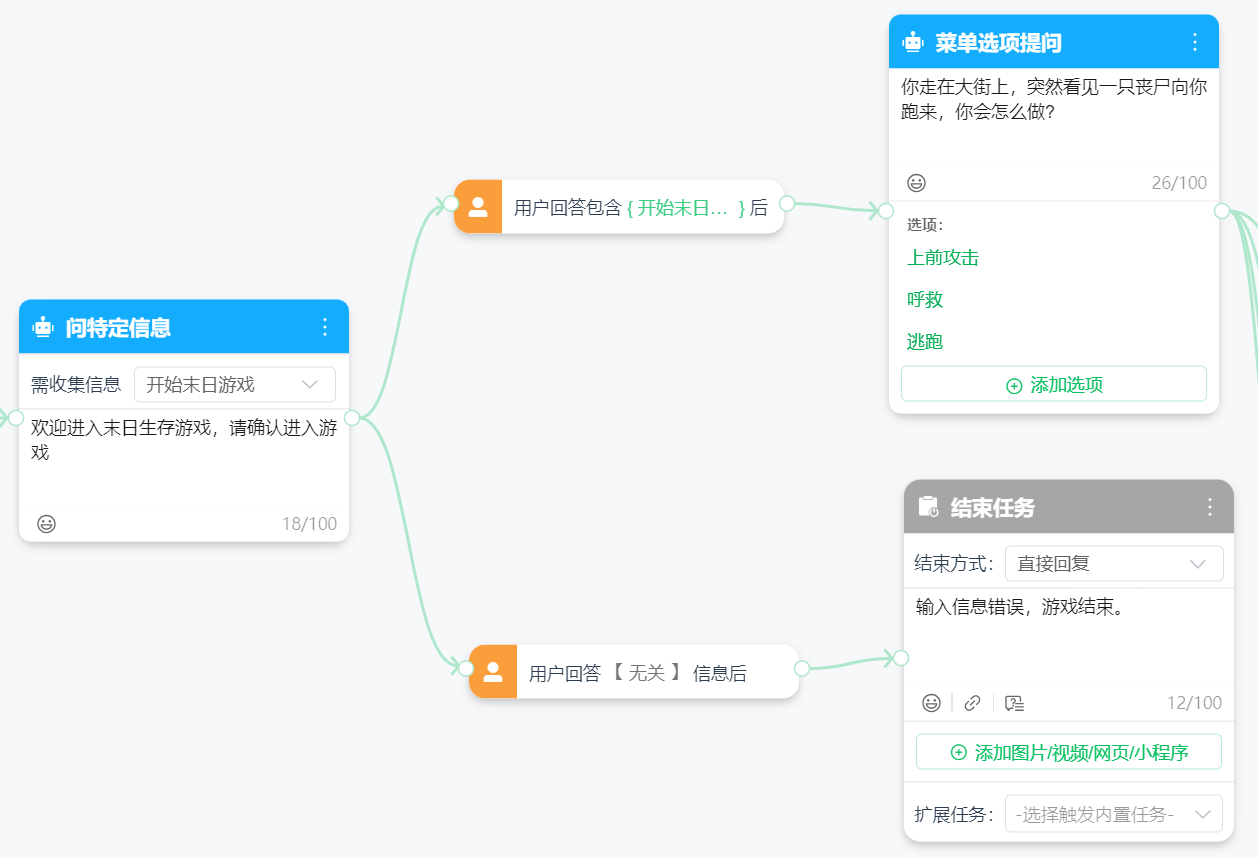The image size is (1258, 858).
Task: Open the 结束任务 node three-dot menu
Action: [1209, 507]
